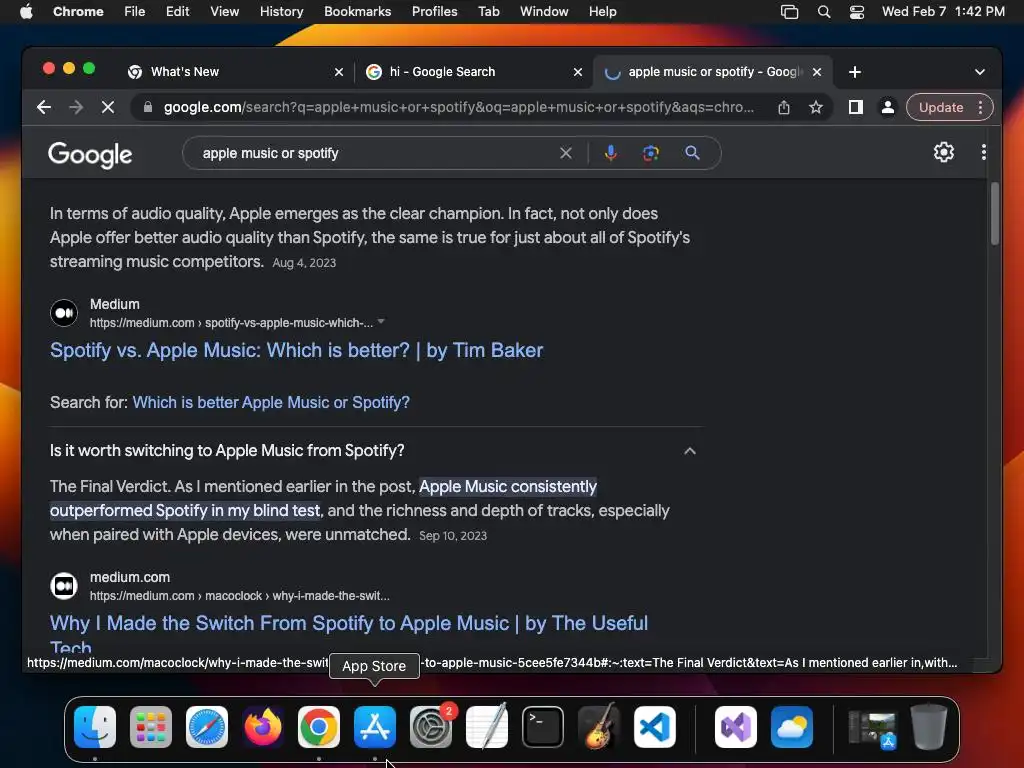Click the forward navigation arrow
This screenshot has width=1024, height=768.
click(x=76, y=107)
